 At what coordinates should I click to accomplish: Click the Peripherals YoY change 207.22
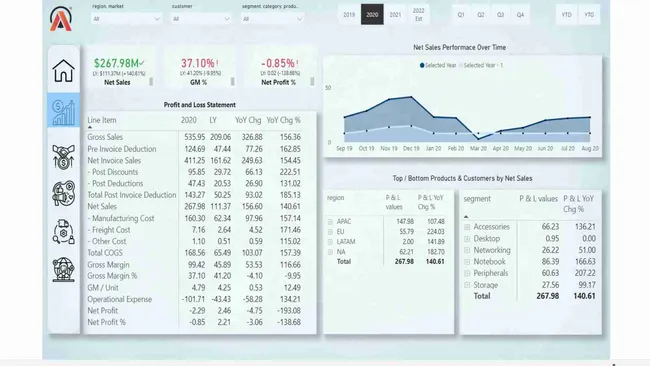click(585, 273)
